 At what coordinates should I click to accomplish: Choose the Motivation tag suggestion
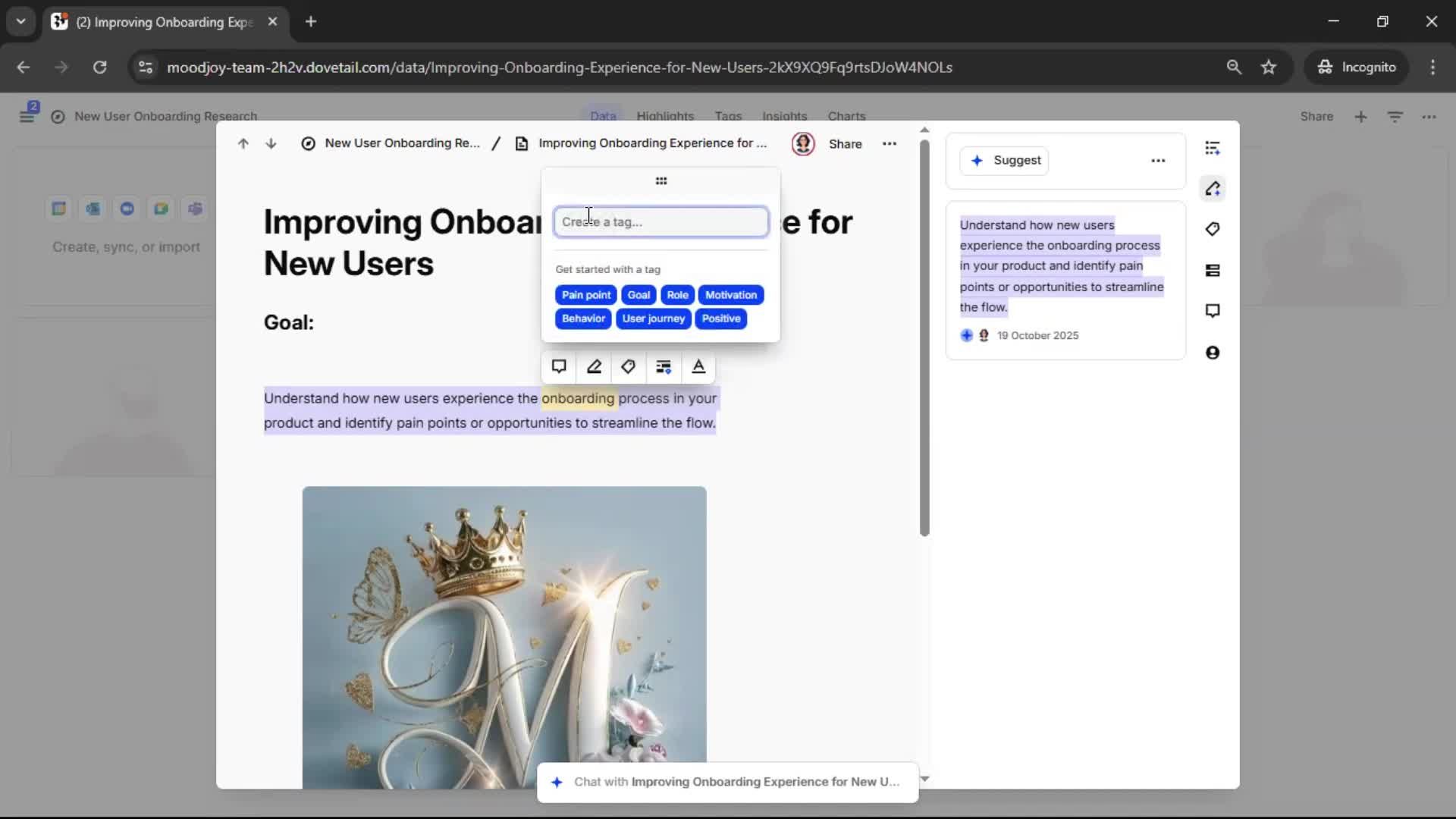pos(730,295)
